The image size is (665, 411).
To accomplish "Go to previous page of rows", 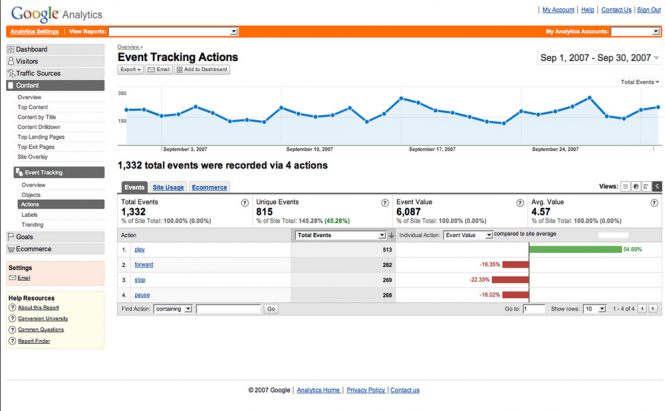I will click(x=643, y=309).
